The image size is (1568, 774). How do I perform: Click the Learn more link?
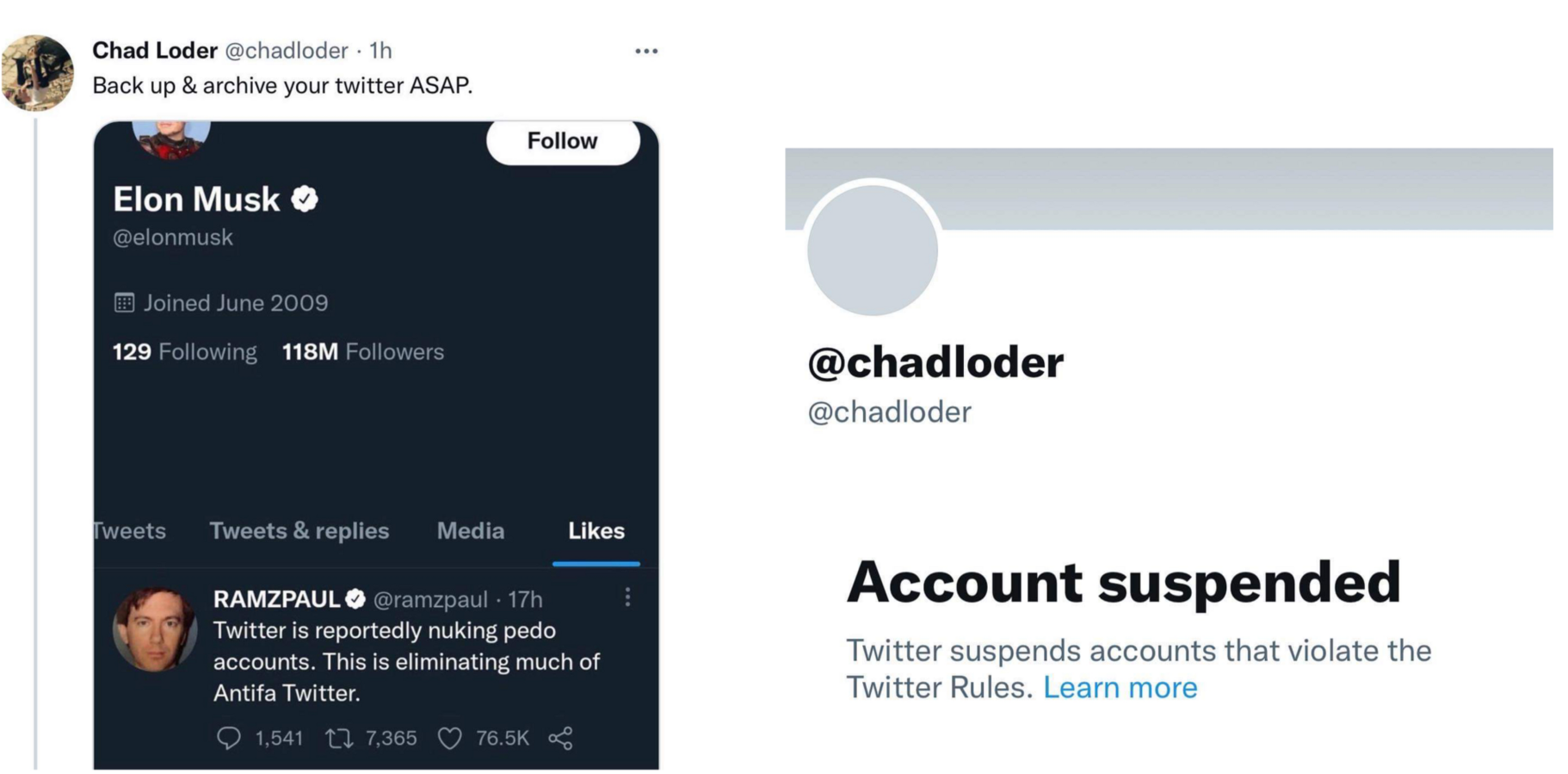coord(1120,688)
